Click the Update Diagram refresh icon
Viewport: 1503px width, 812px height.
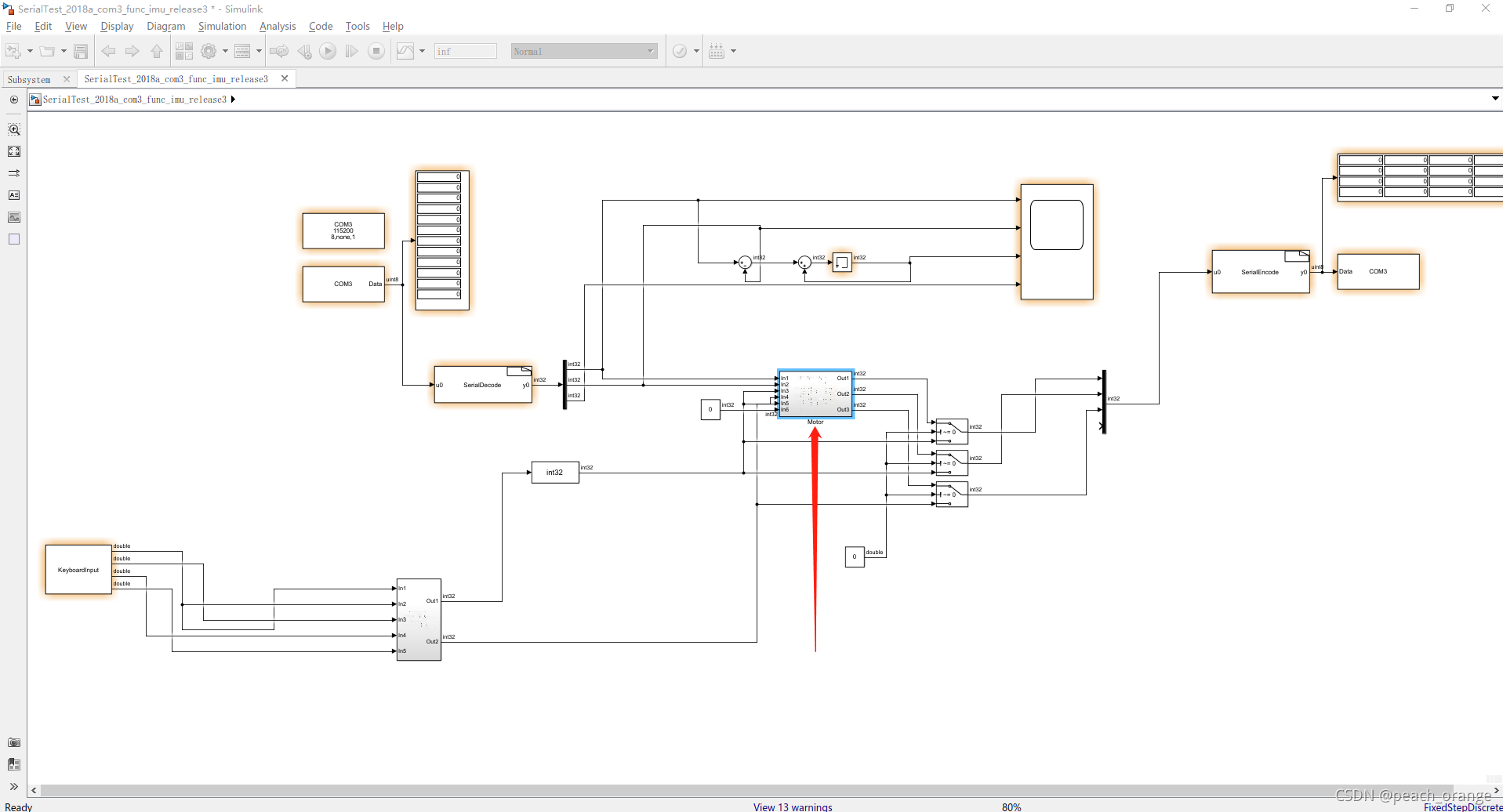279,51
